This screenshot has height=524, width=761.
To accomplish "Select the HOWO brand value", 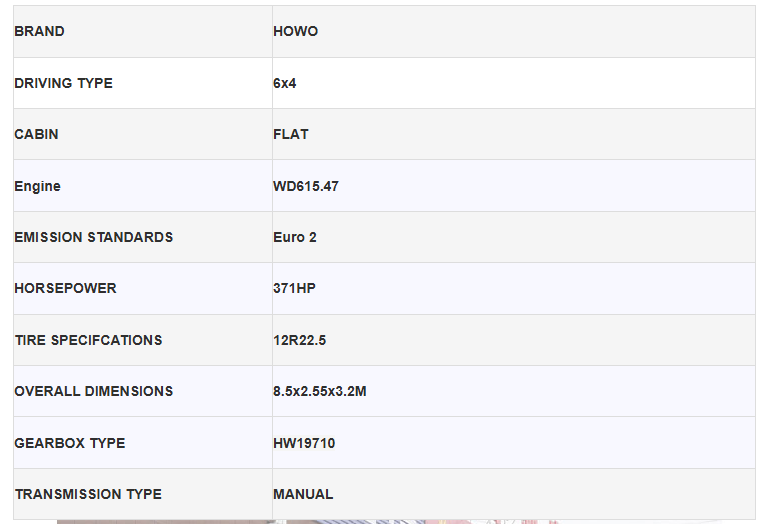I will click(x=295, y=32).
